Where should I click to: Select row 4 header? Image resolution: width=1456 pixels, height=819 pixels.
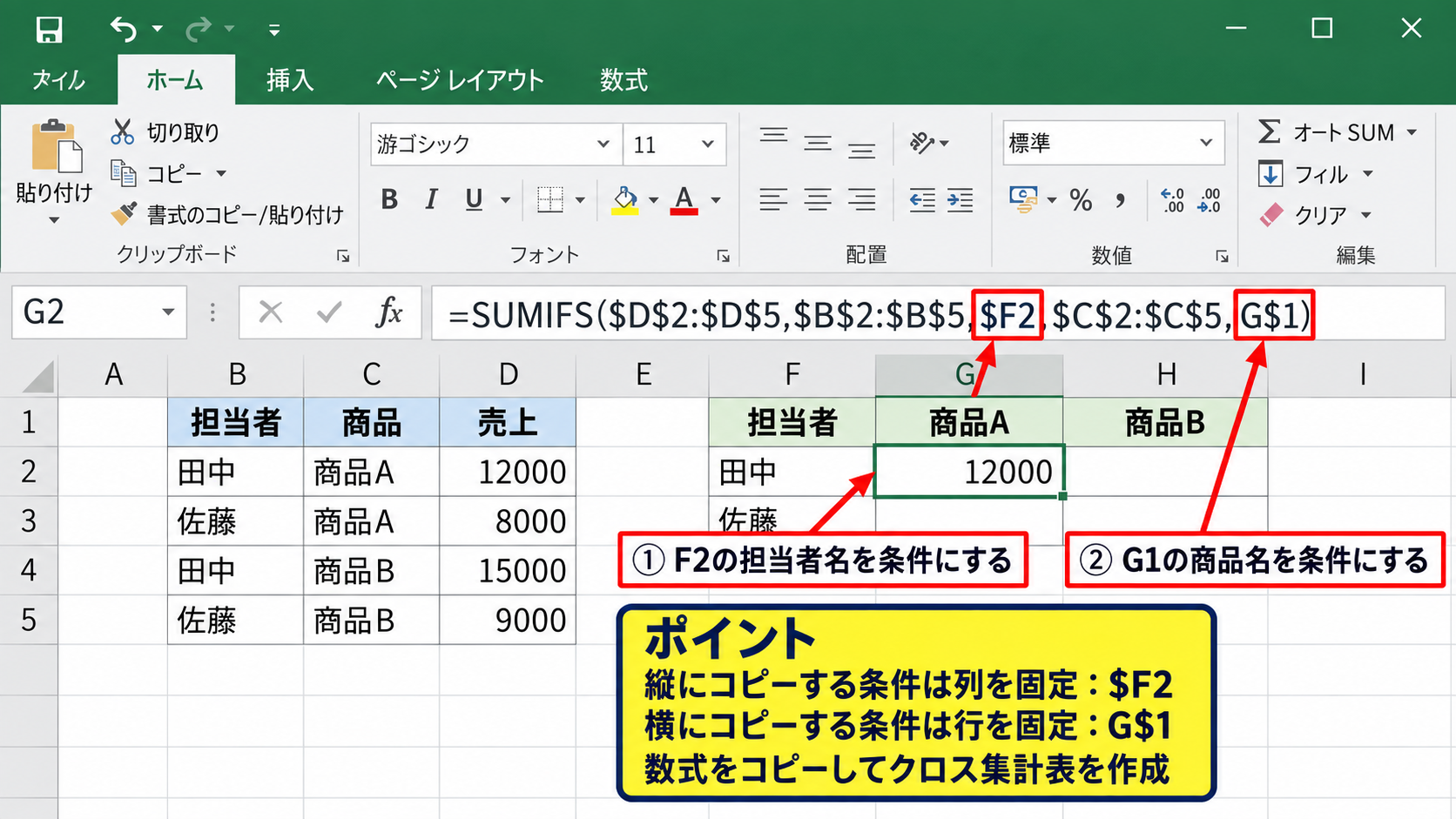coord(29,570)
